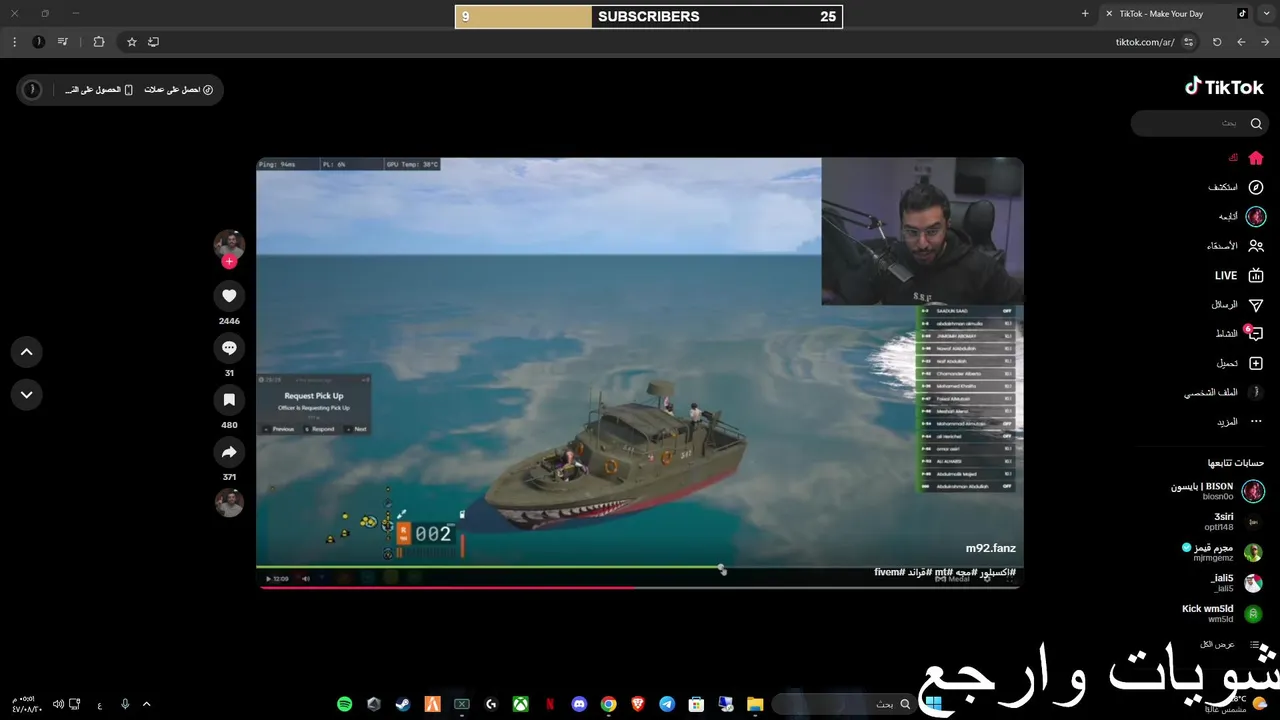The height and width of the screenshot is (720, 1280).
Task: Open Following (أتابعه) in the sidebar
Action: (x=1242, y=216)
